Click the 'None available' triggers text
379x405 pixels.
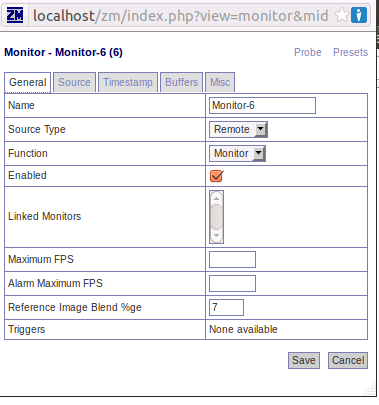point(243,329)
